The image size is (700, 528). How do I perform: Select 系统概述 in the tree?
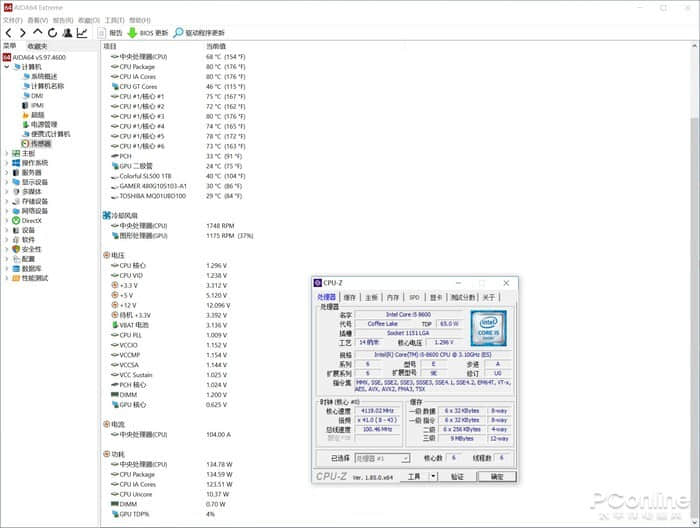coord(40,76)
